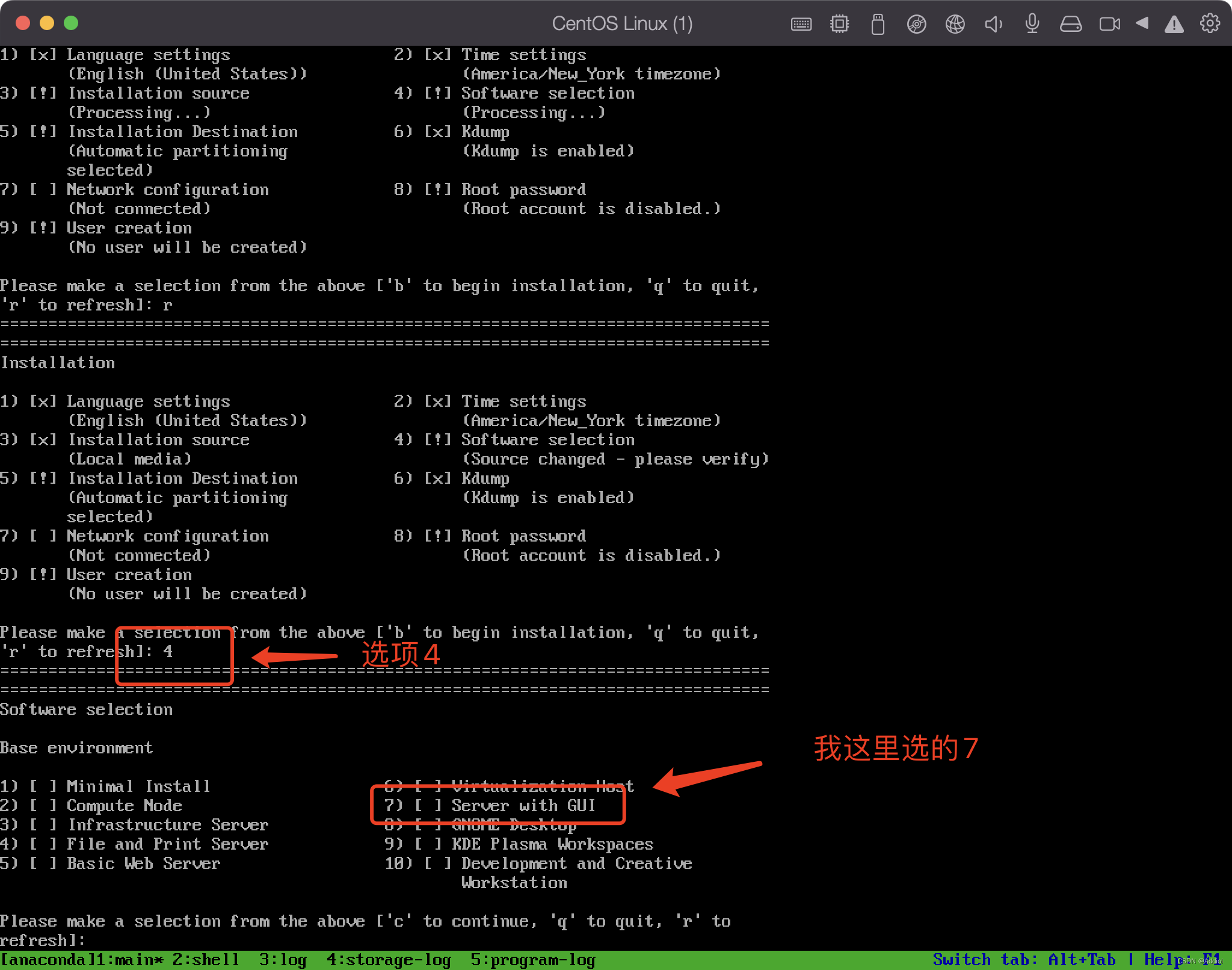Switch to the 5:program-log tab
Screen dimensions: 1232x970
533,959
